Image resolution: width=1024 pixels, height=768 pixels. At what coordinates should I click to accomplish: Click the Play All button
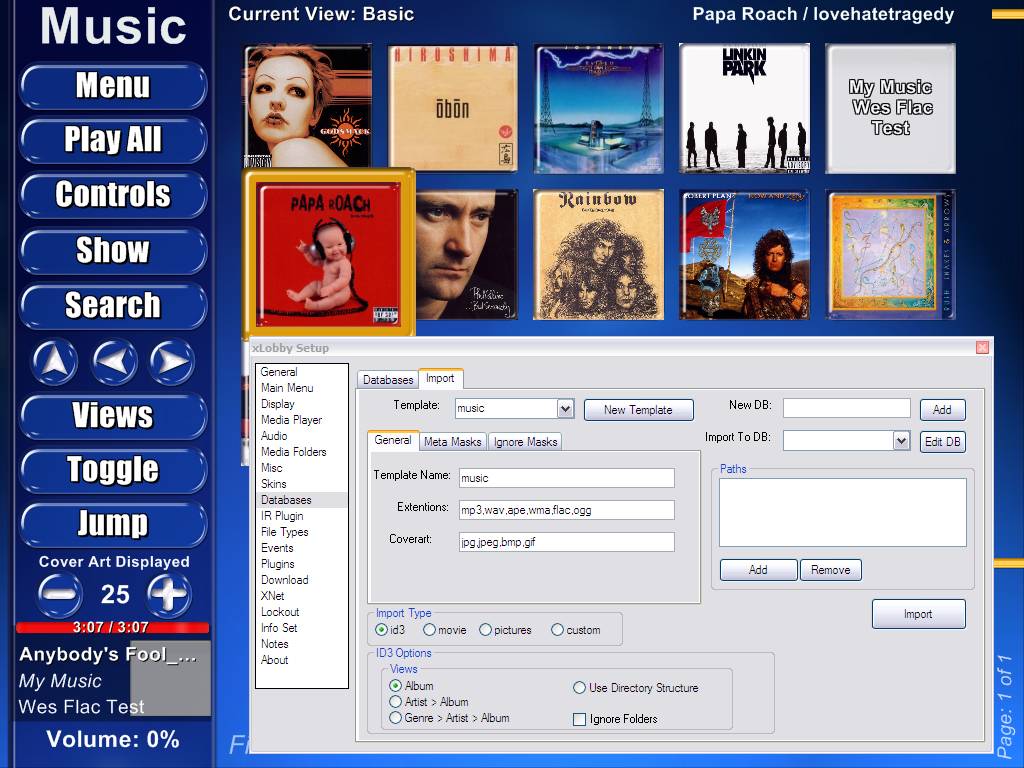click(x=113, y=140)
